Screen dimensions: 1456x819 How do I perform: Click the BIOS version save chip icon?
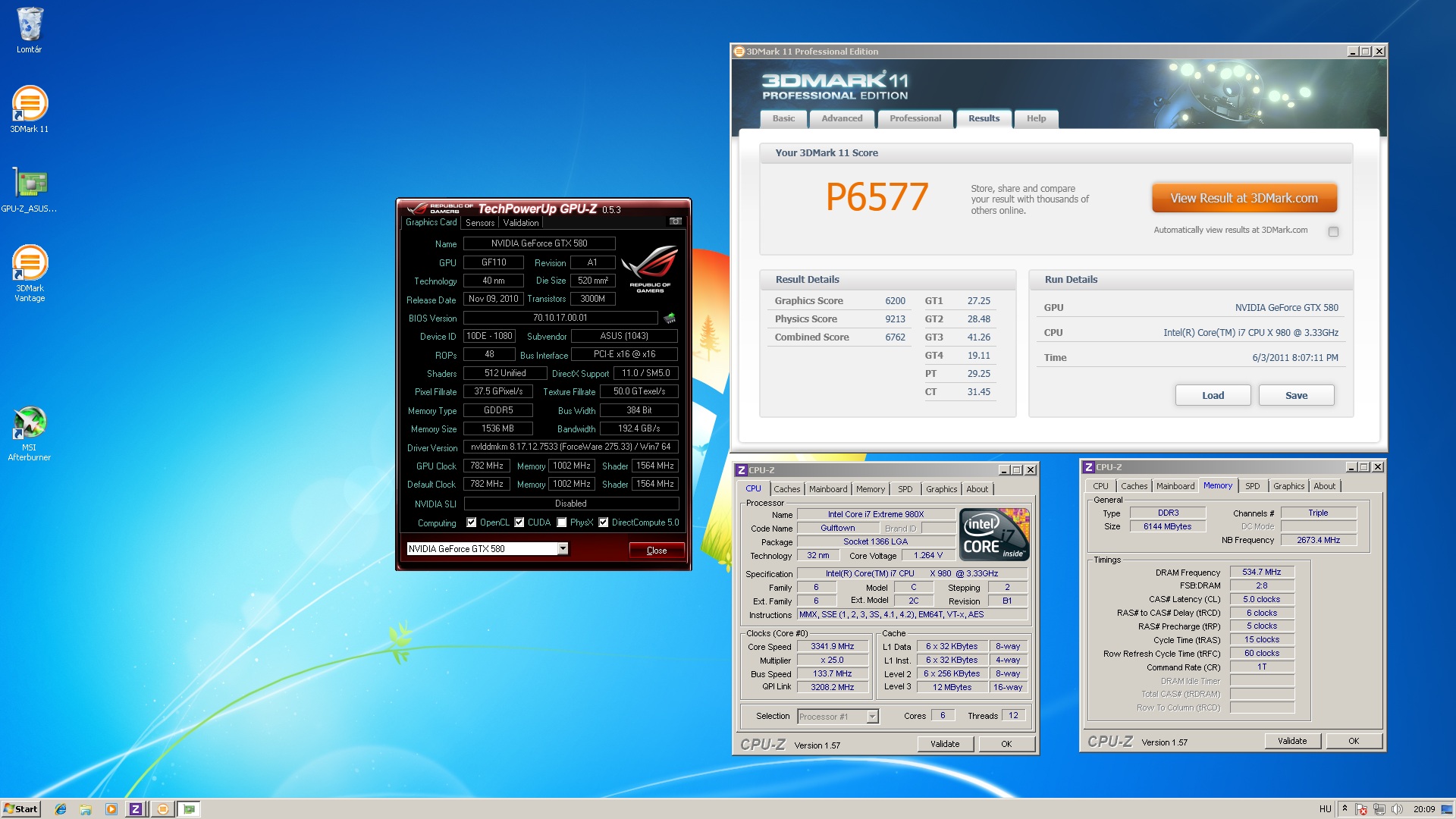point(670,318)
